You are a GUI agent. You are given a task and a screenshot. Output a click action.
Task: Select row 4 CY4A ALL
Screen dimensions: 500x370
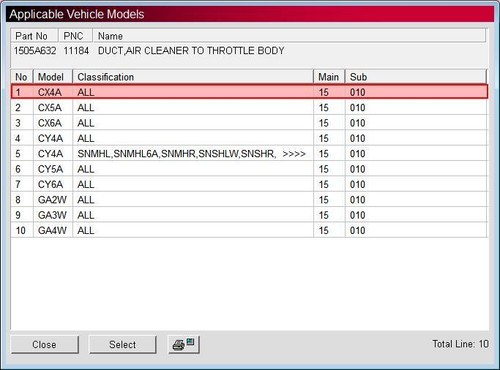249,138
